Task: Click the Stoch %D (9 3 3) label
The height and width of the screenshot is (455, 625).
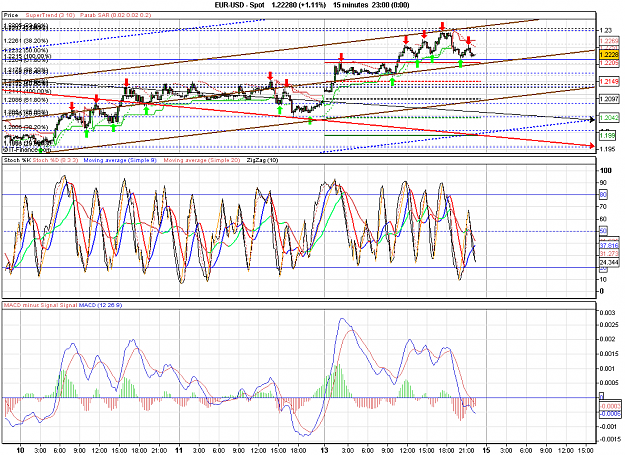Action: tap(55, 160)
